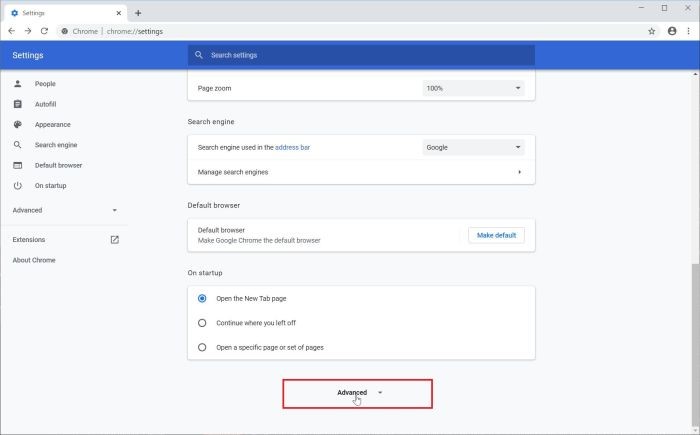Click the Appearance palette icon
The width and height of the screenshot is (700, 435).
[x=17, y=125]
